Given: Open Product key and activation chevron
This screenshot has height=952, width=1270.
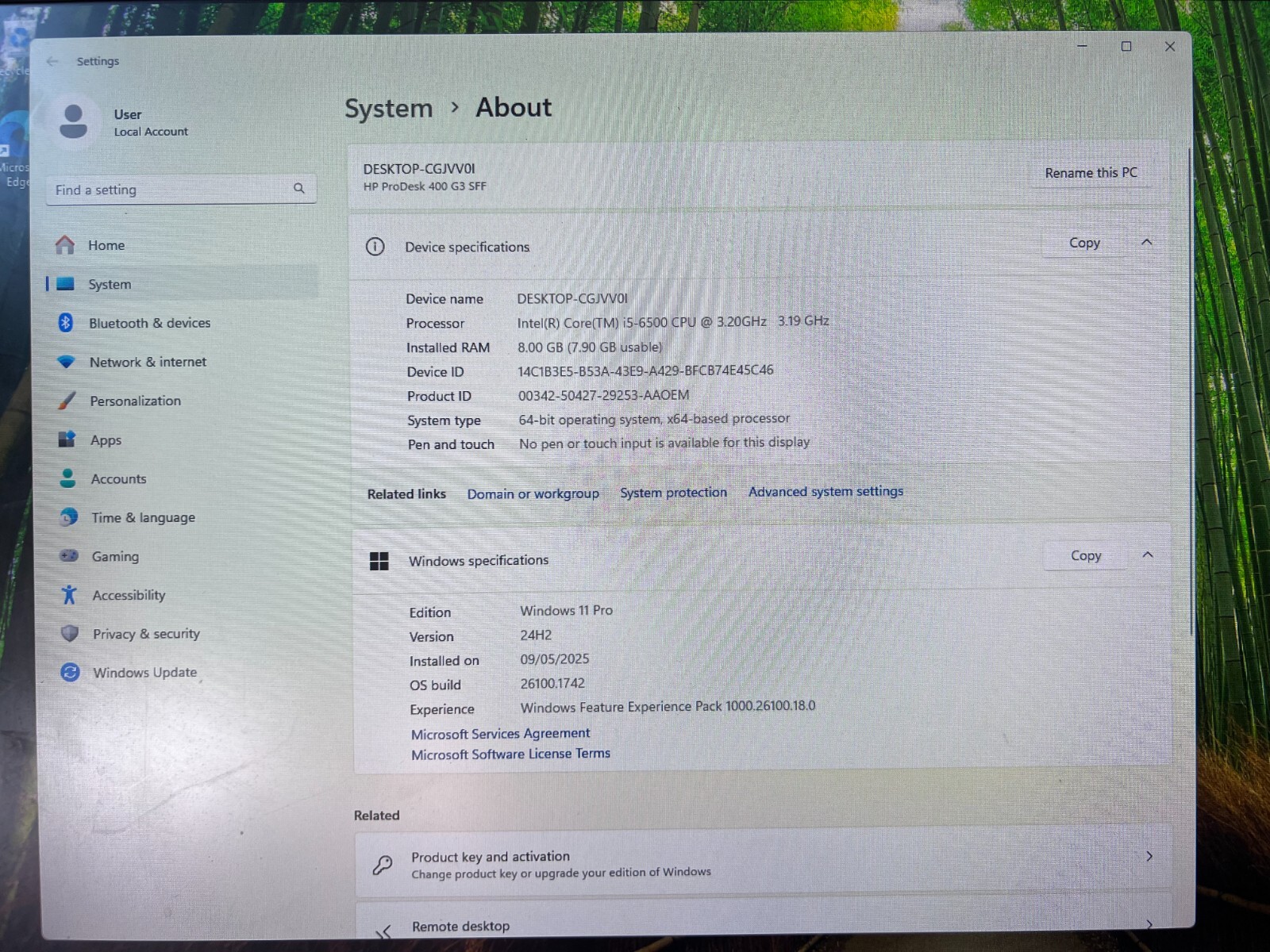Looking at the screenshot, I should (x=1149, y=856).
